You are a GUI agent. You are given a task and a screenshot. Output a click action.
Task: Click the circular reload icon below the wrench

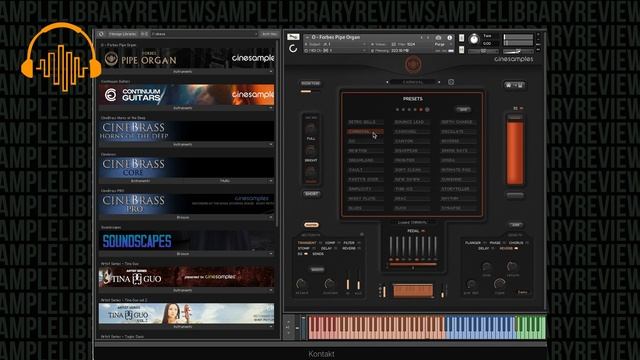[x=293, y=49]
